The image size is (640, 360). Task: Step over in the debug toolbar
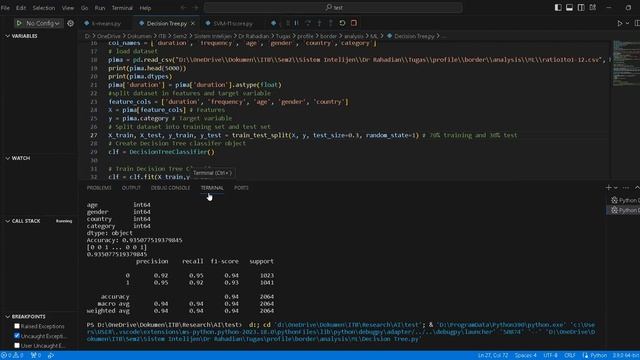tap(308, 23)
